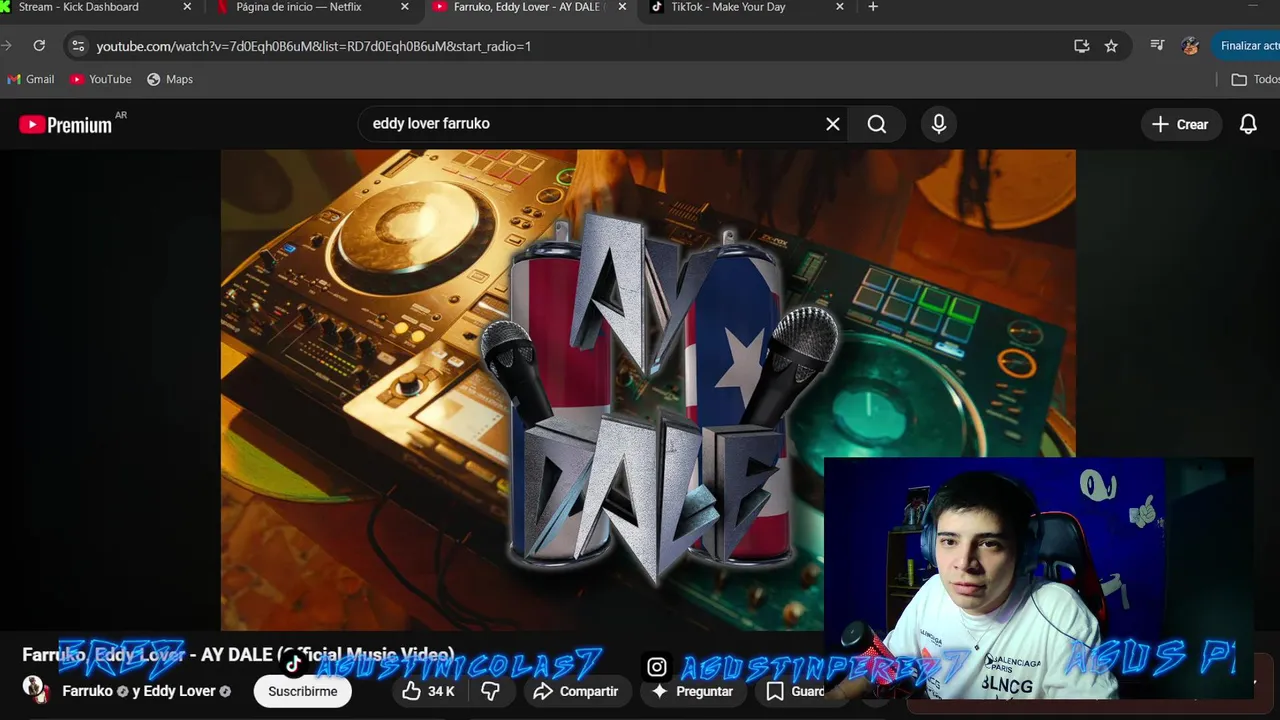
Task: Close the TikTok tab
Action: [840, 7]
